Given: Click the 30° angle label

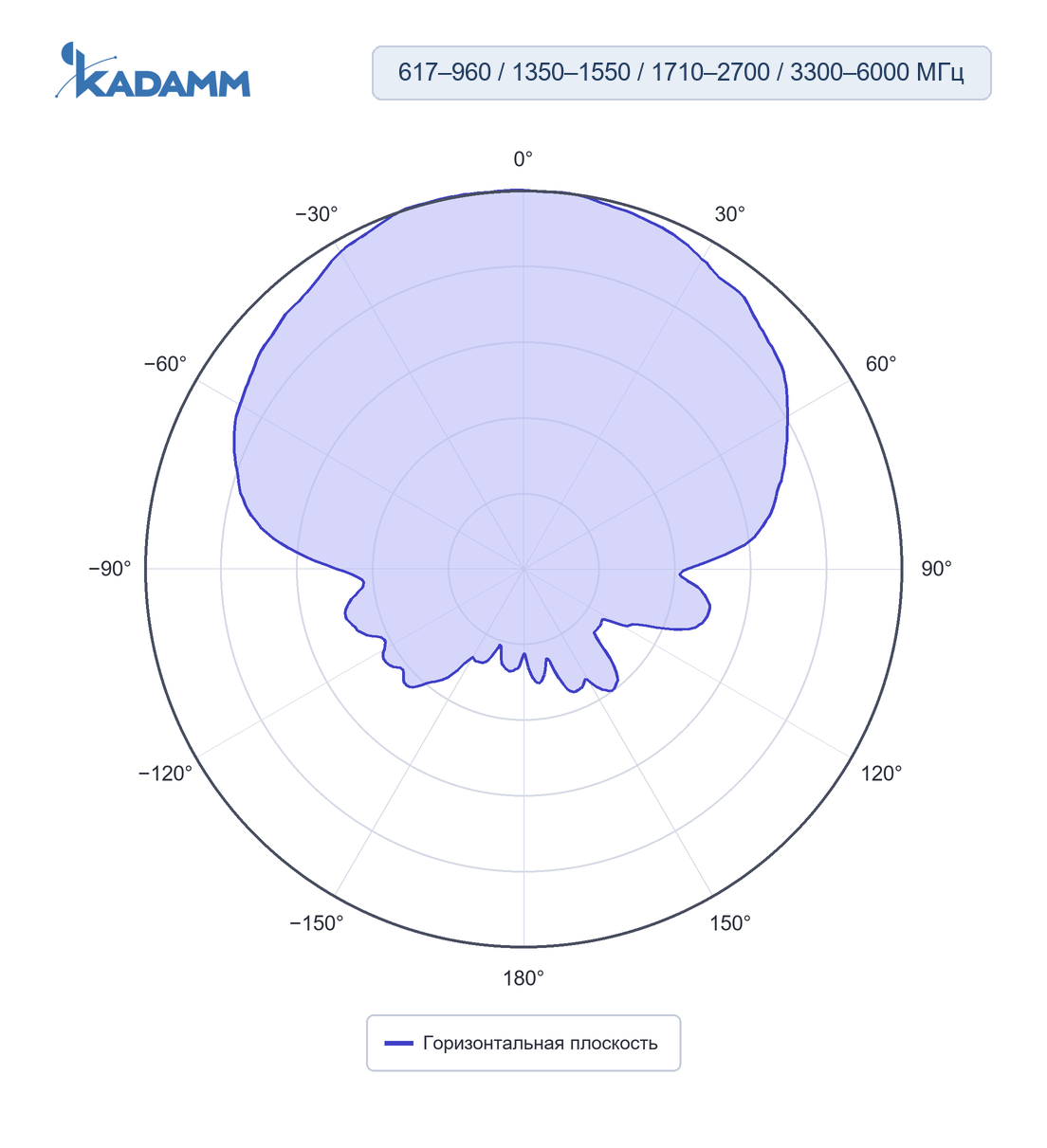Looking at the screenshot, I should pyautogui.click(x=730, y=214).
